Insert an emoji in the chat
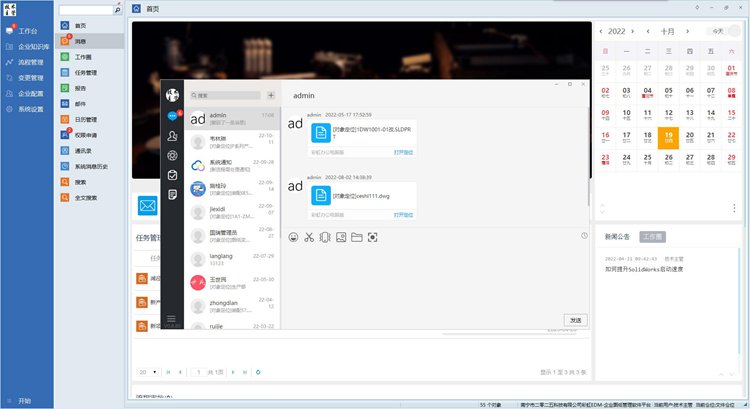 click(x=293, y=237)
